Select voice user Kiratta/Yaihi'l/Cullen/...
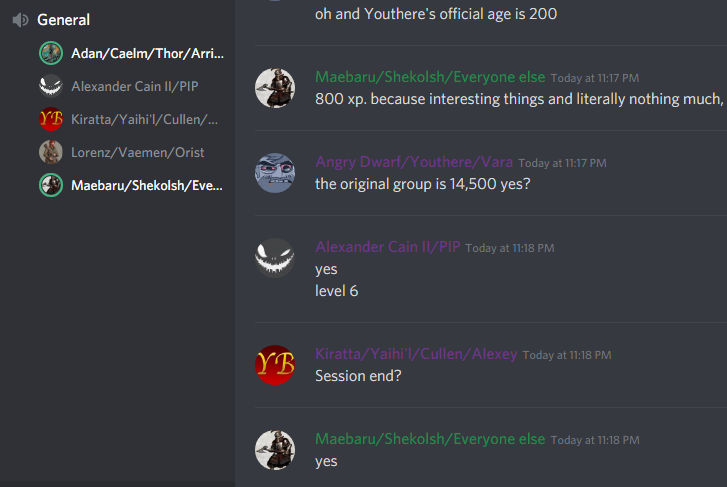The width and height of the screenshot is (727, 487). coord(132,119)
